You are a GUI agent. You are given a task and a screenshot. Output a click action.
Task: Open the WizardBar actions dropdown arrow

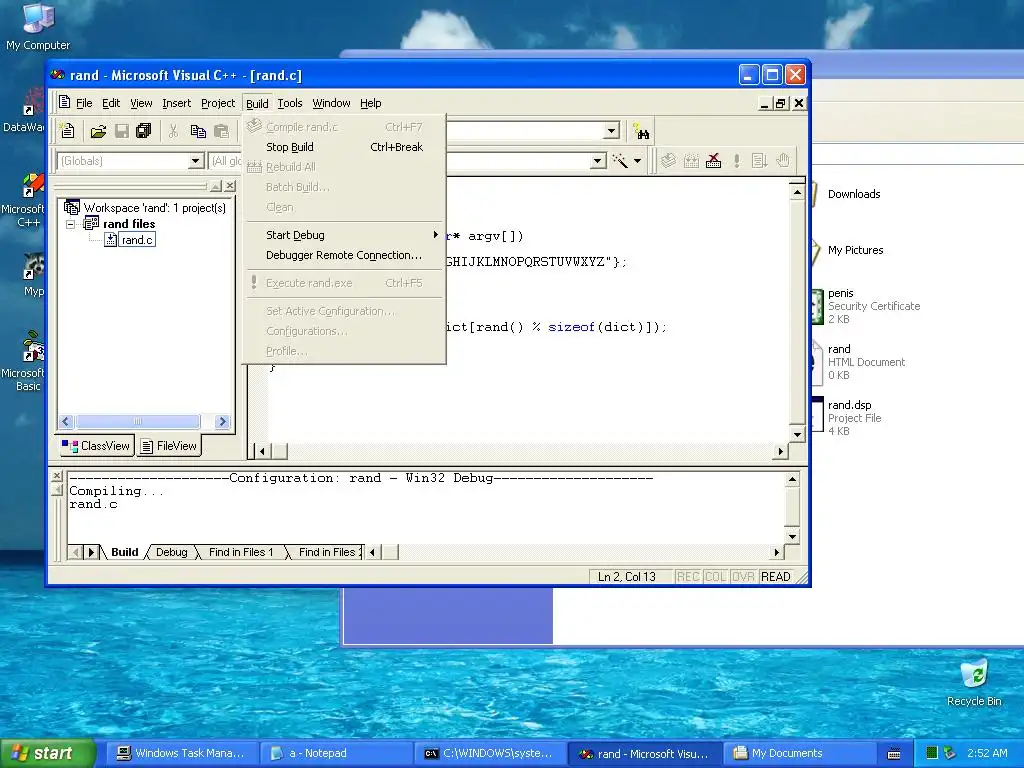point(637,161)
